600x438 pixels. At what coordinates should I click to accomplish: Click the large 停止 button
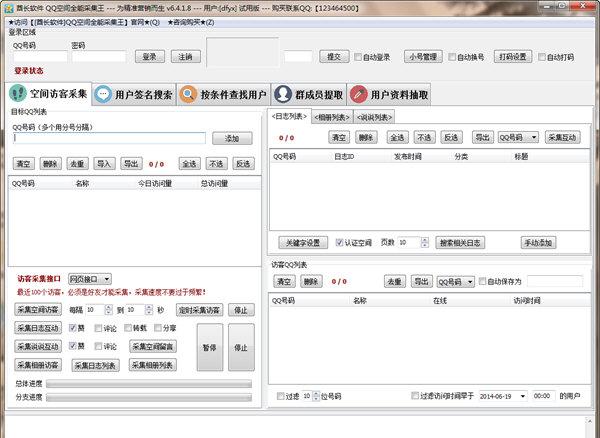241,347
